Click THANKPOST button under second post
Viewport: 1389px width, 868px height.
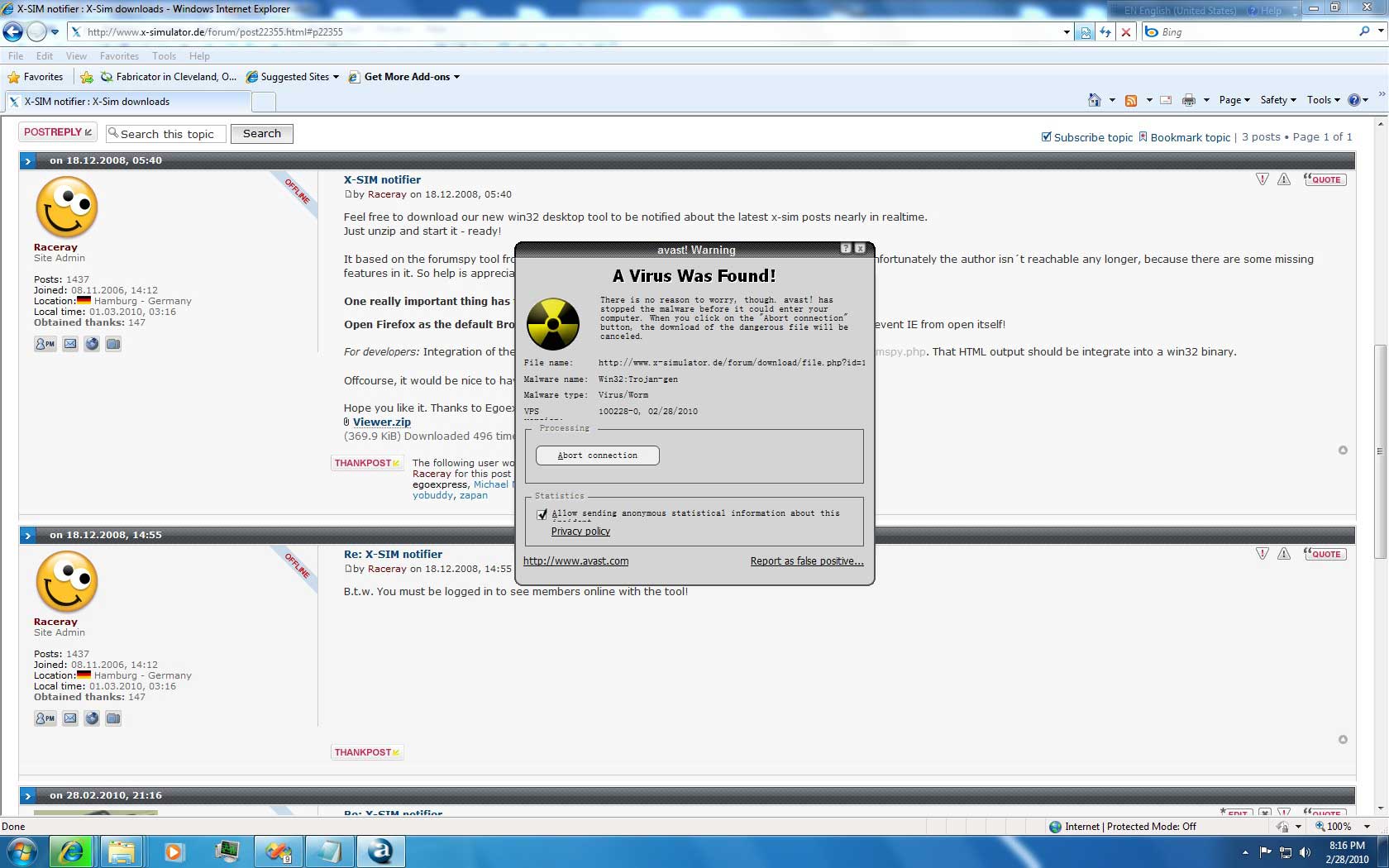point(367,752)
